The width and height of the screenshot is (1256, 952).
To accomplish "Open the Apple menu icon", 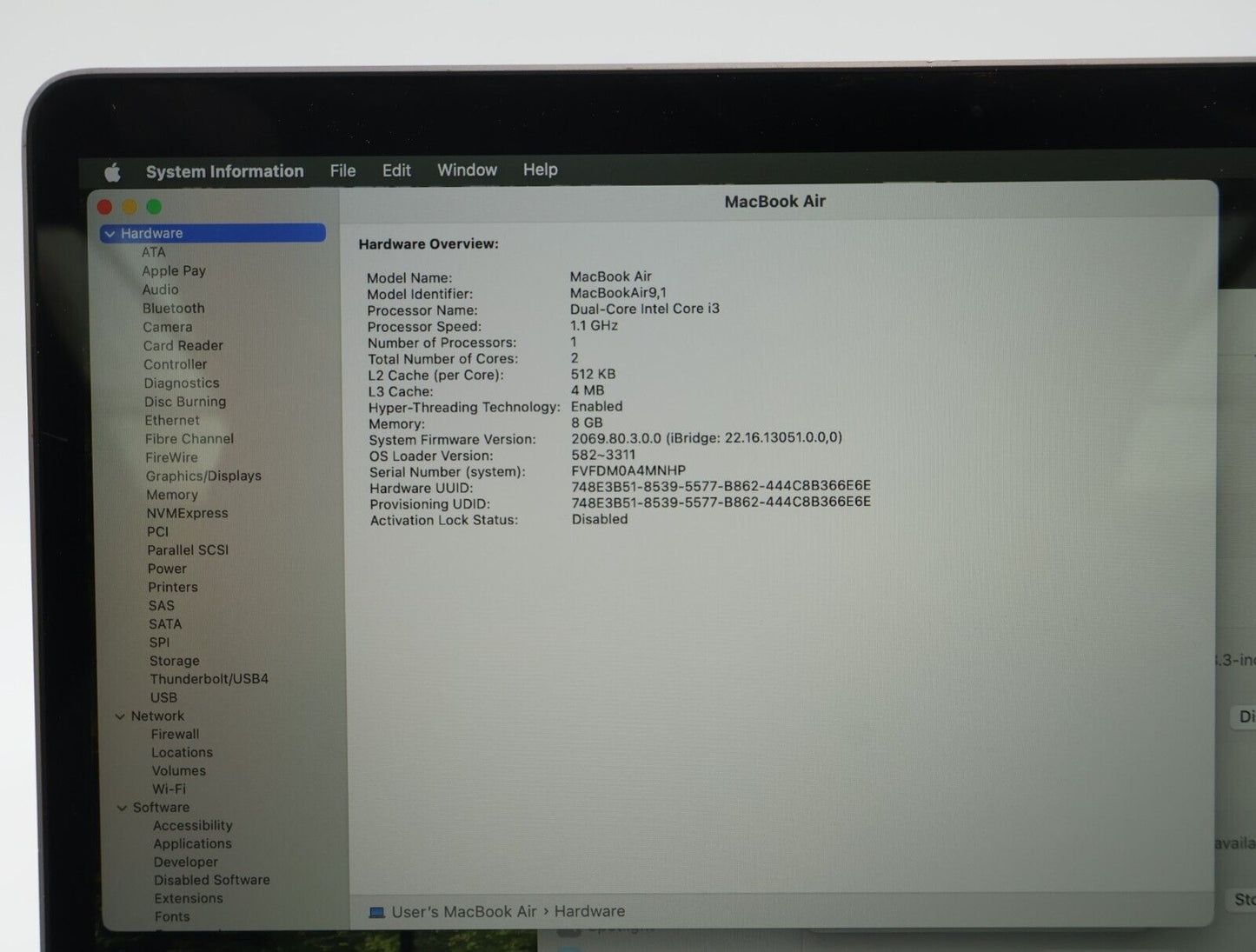I will tap(112, 172).
